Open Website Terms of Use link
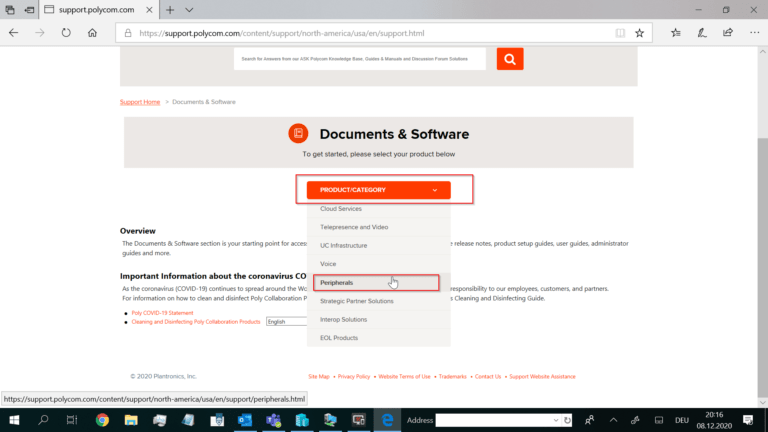Viewport: 768px width, 432px height. [404, 377]
